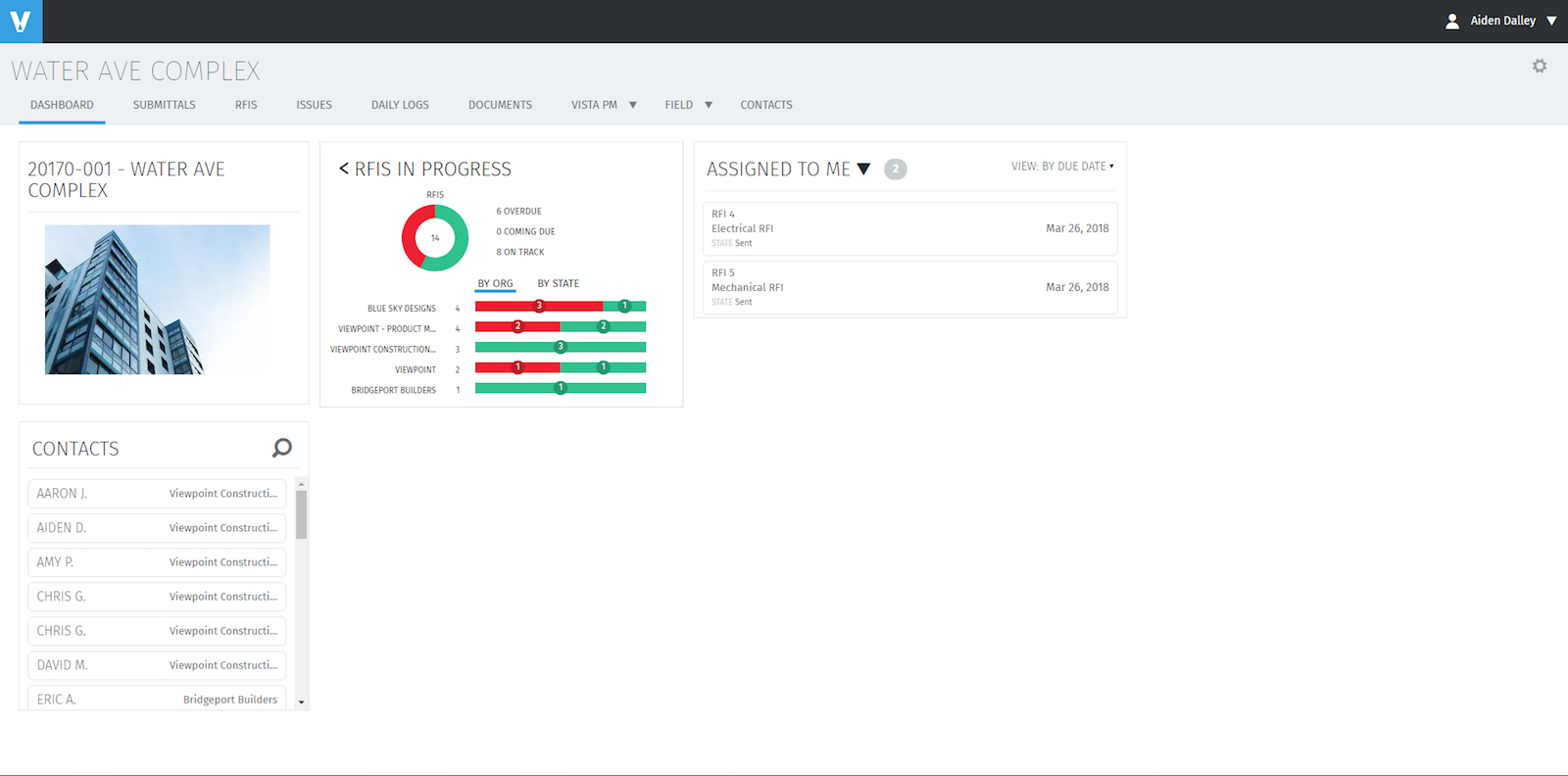Click the "WATER AVE COMPLEX" page title
Viewport: 1568px width, 776px height.
[135, 72]
